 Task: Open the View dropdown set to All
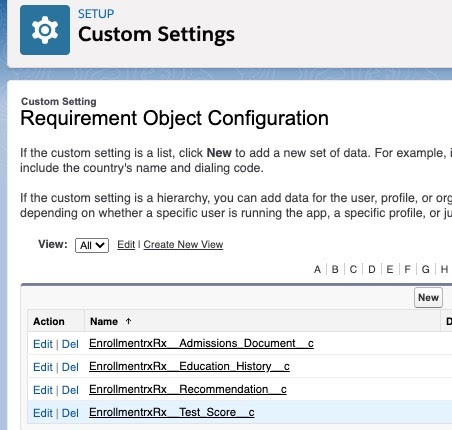(x=92, y=245)
